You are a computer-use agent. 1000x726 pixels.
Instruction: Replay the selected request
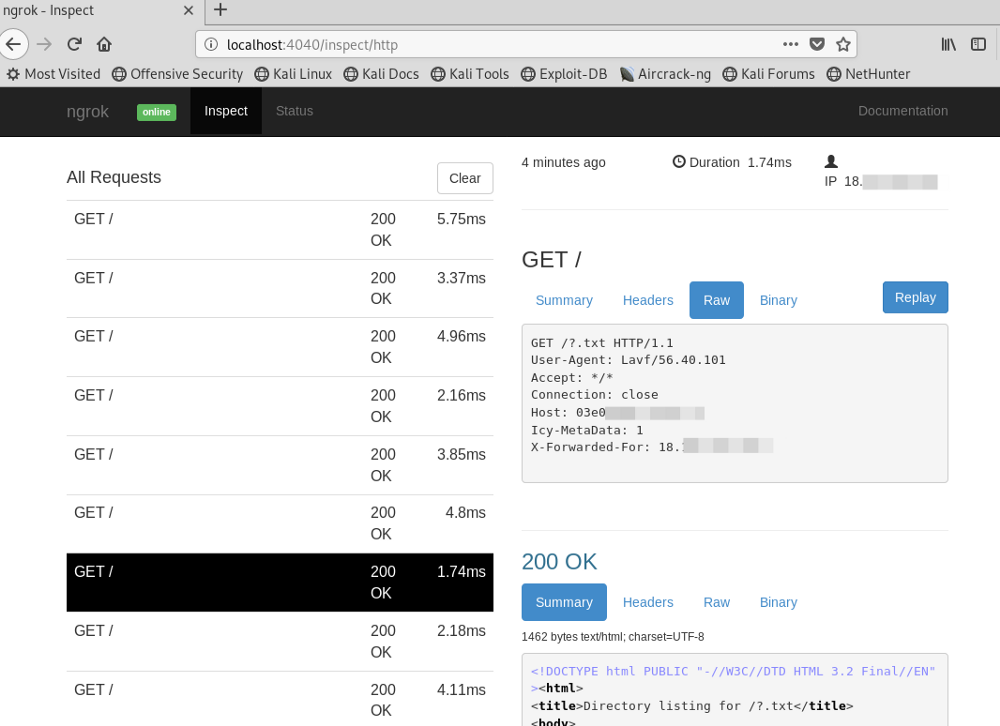[x=915, y=297]
